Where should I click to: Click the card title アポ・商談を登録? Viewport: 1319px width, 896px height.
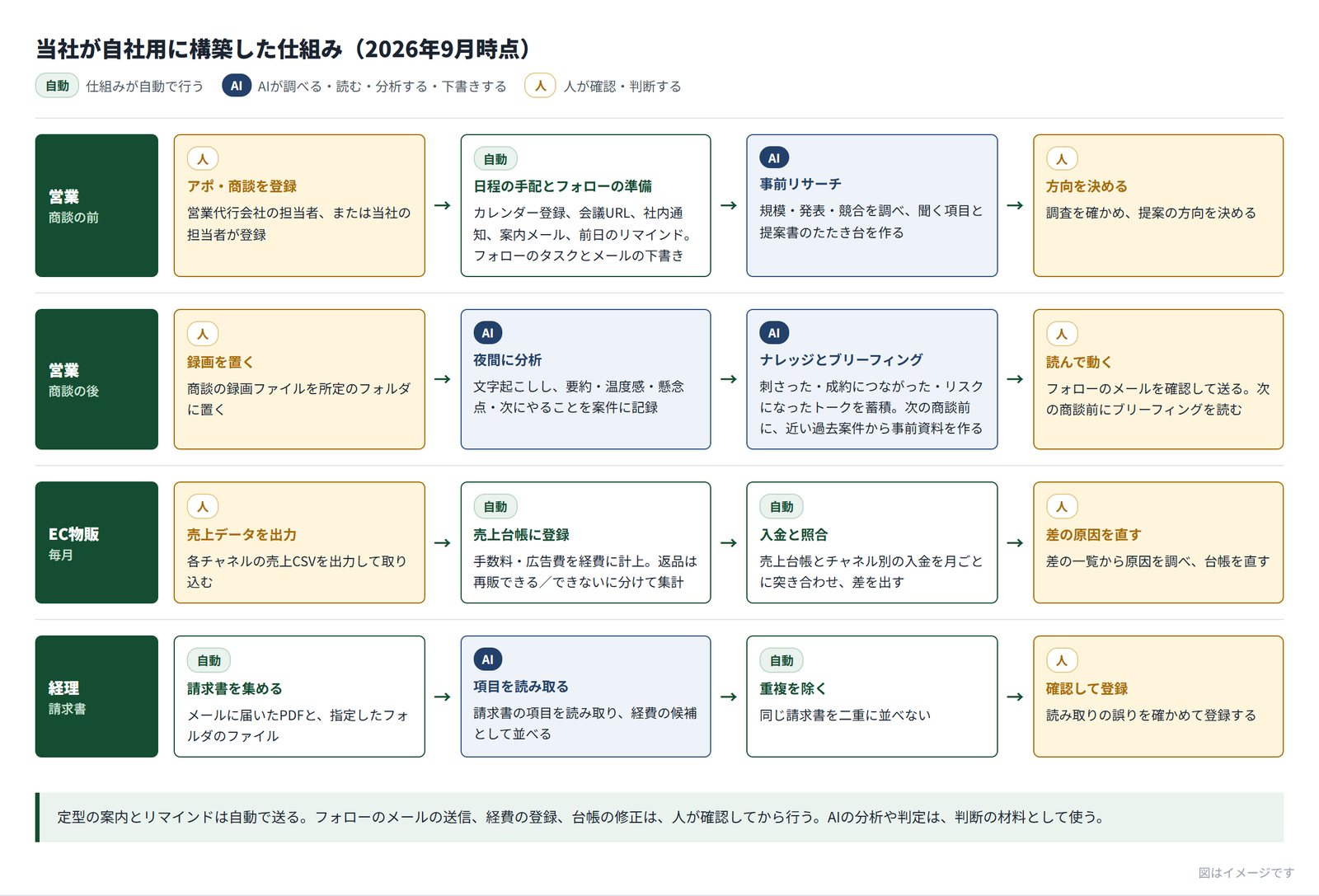pyautogui.click(x=242, y=186)
